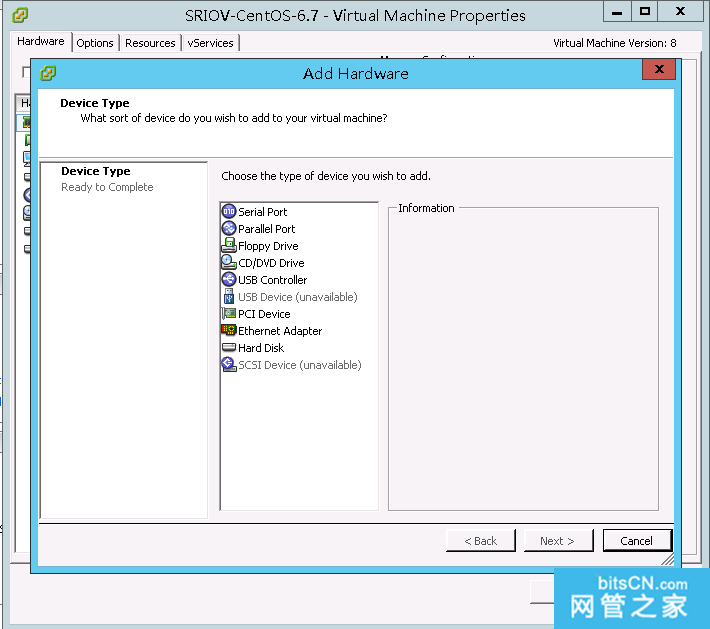Toggle the checkbox behind the Add Hardware dialog
The image size is (710, 629).
[x=26, y=72]
